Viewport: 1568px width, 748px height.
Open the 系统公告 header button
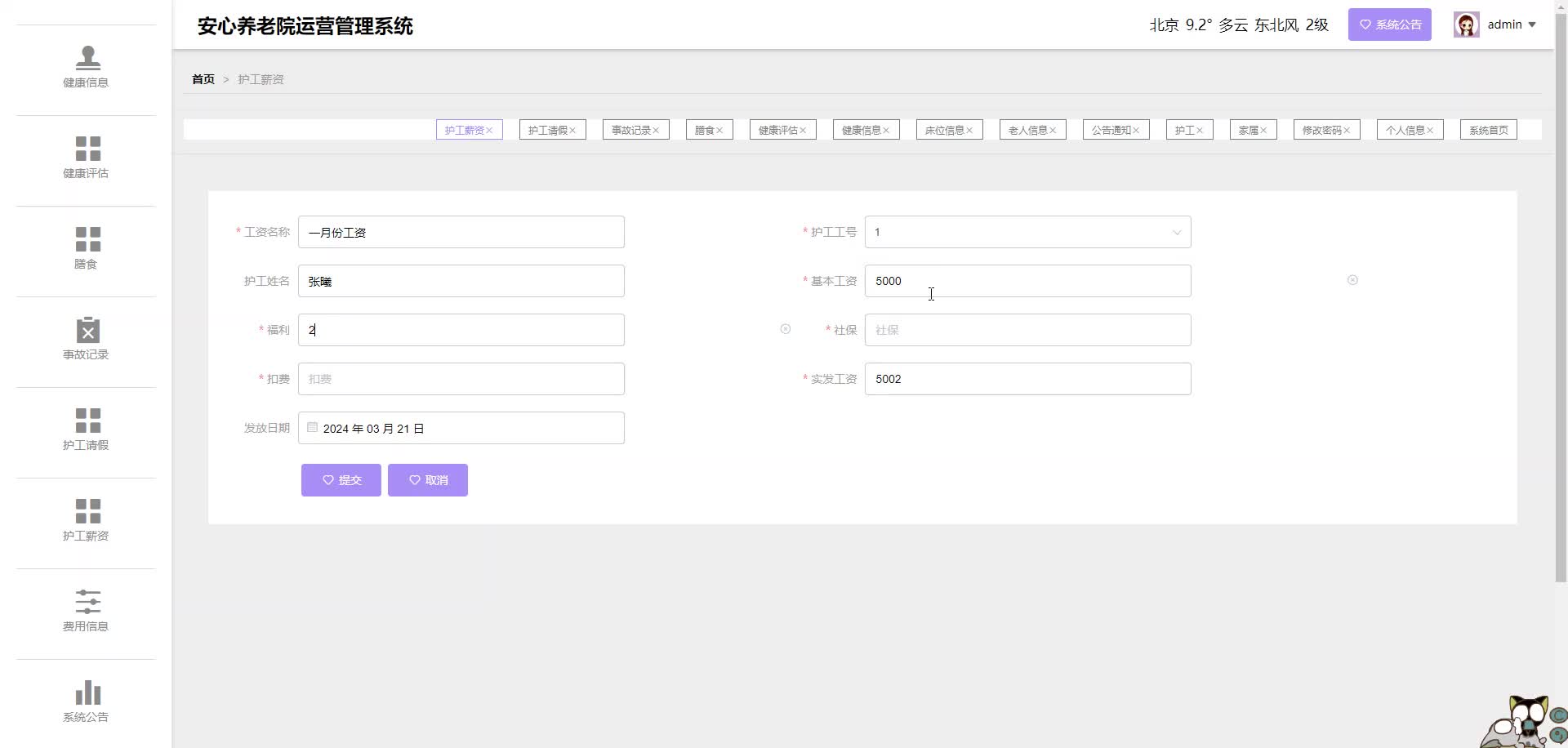pos(1390,24)
